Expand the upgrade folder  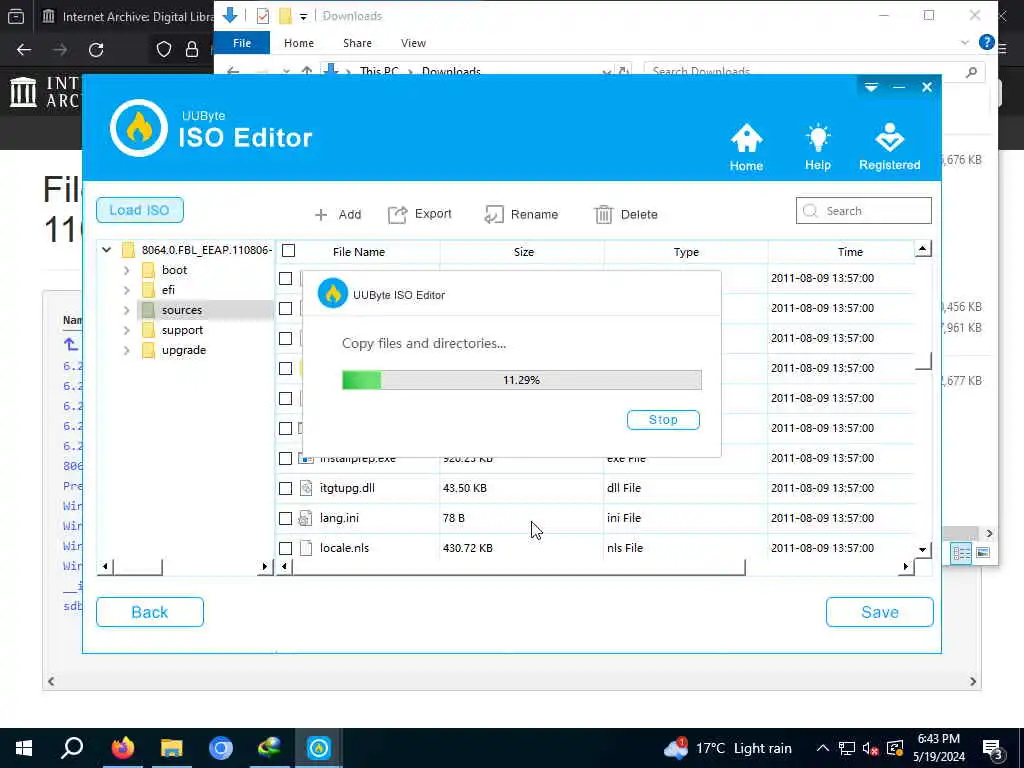tap(127, 351)
